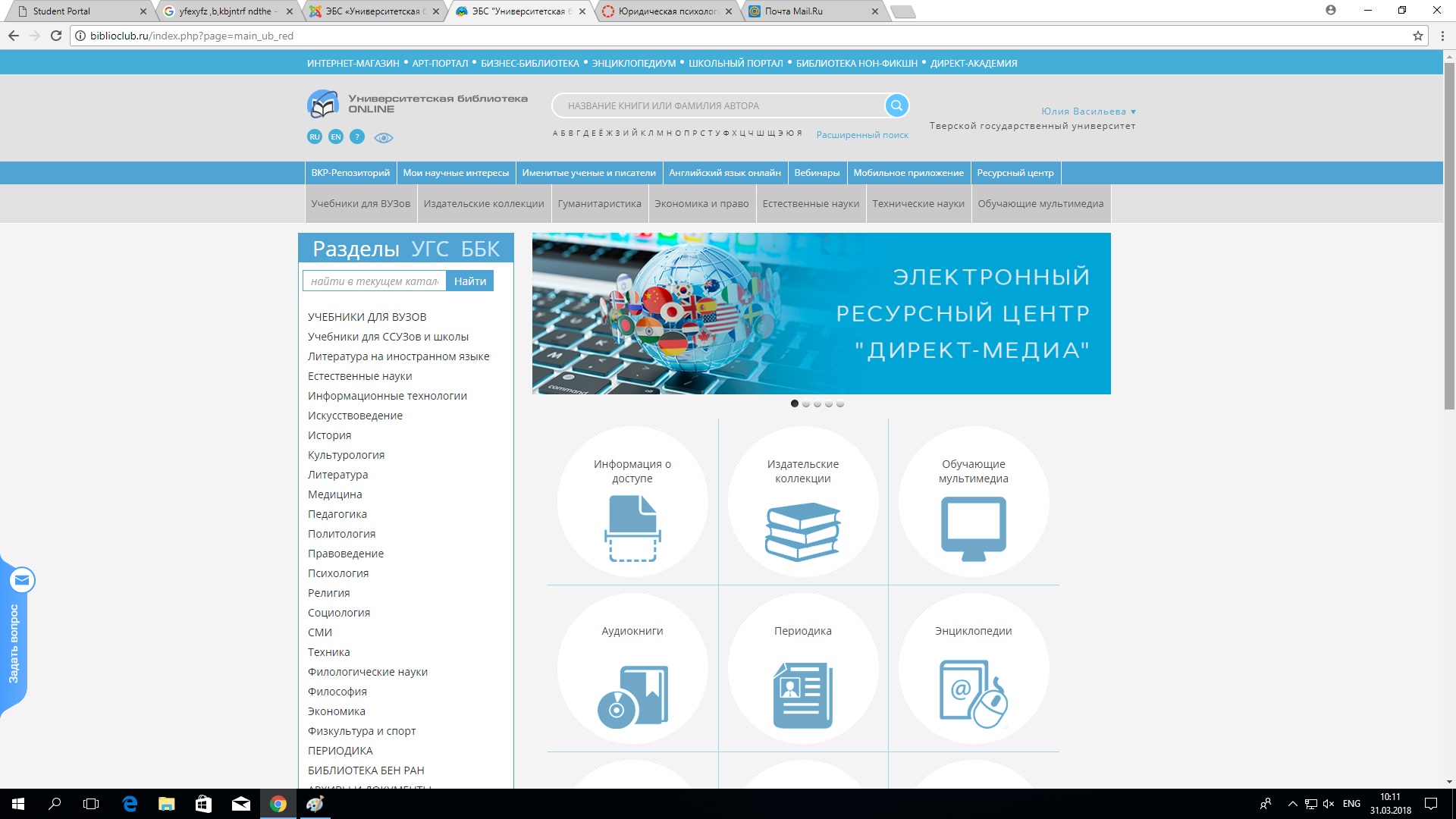The image size is (1456, 819).
Task: Select the fifth carousel dot
Action: point(840,403)
